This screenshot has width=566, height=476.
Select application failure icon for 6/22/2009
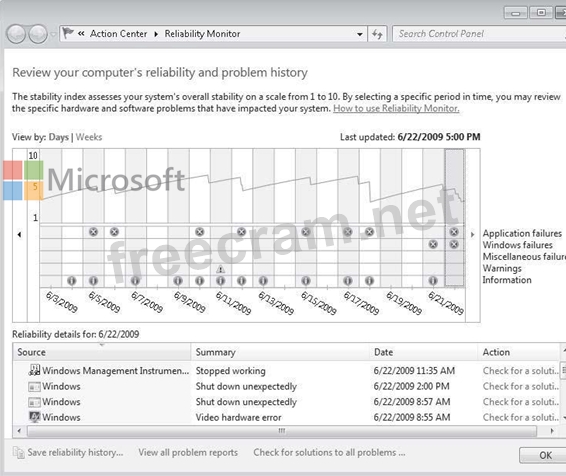(454, 232)
